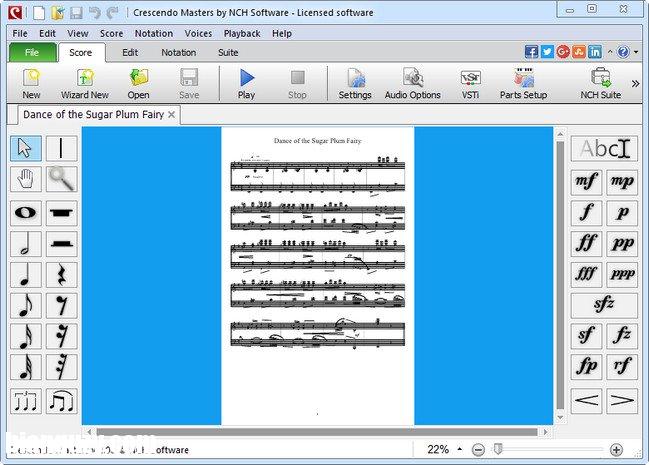
Task: Select the eighth rest tool
Action: pyautogui.click(x=61, y=305)
